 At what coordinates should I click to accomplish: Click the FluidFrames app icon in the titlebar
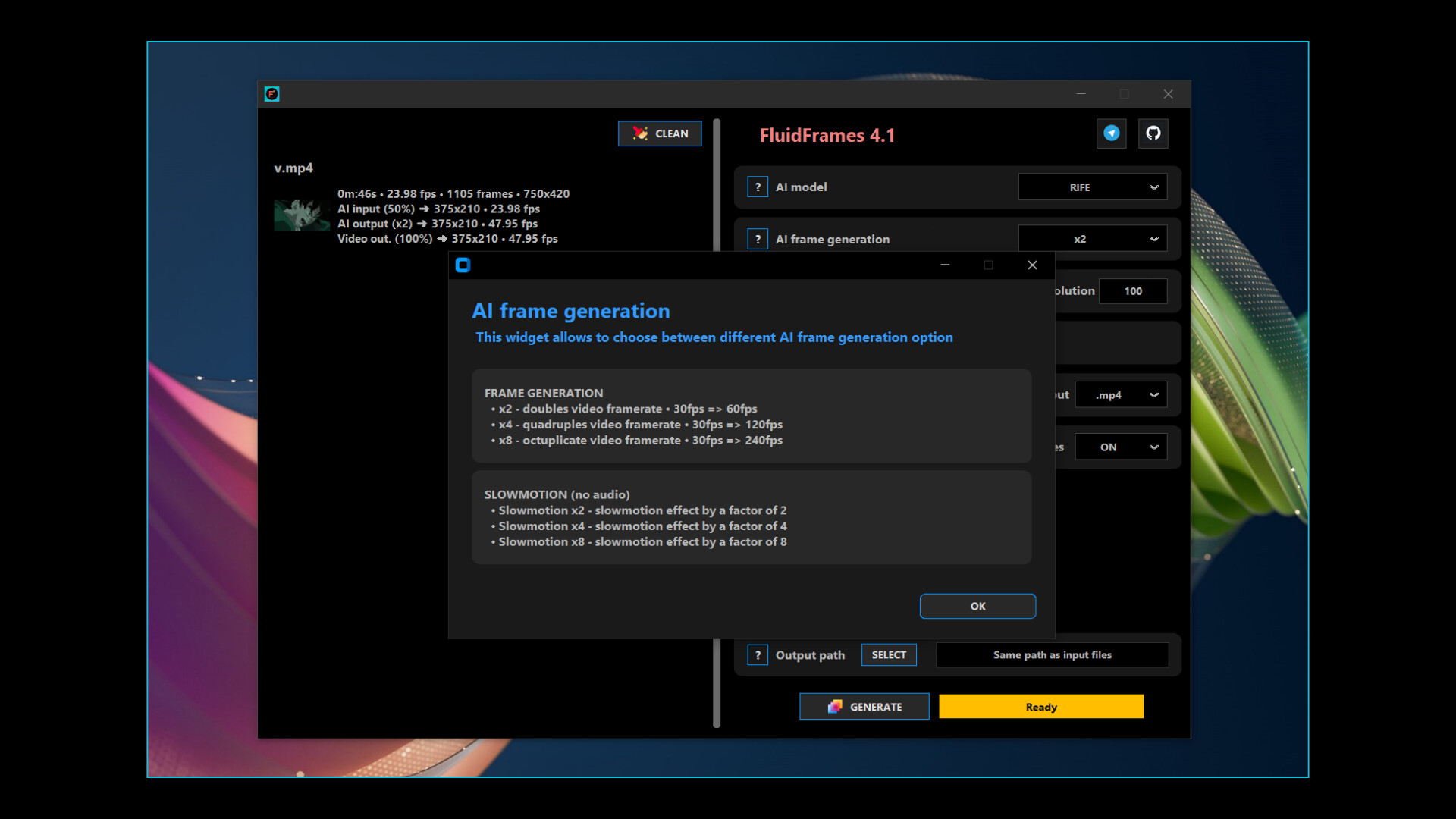click(x=272, y=94)
